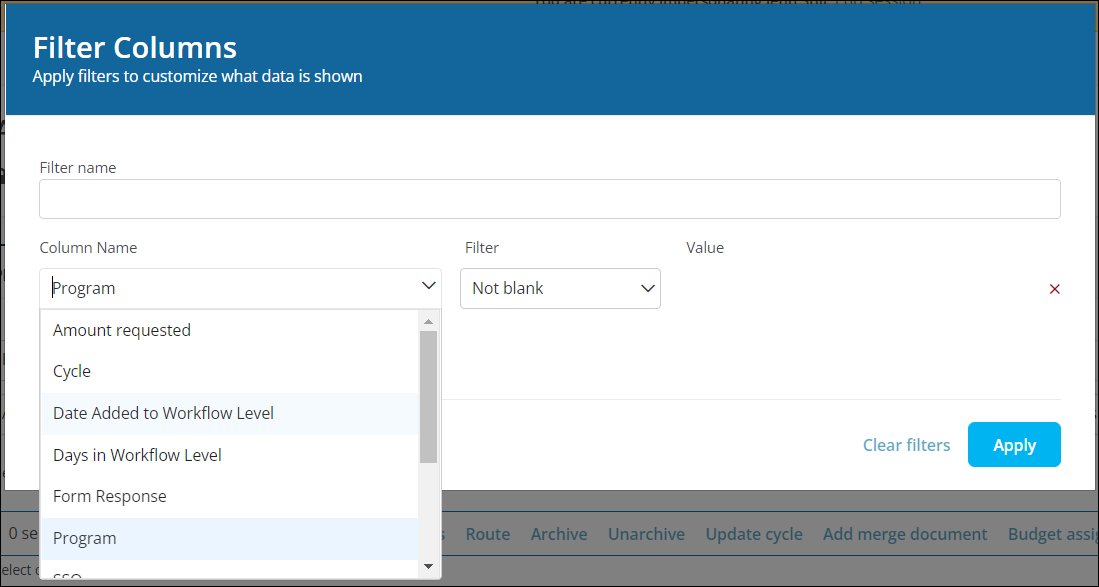Pick 'Date Added to Workflow Level' option
This screenshot has width=1099, height=587.
(163, 413)
